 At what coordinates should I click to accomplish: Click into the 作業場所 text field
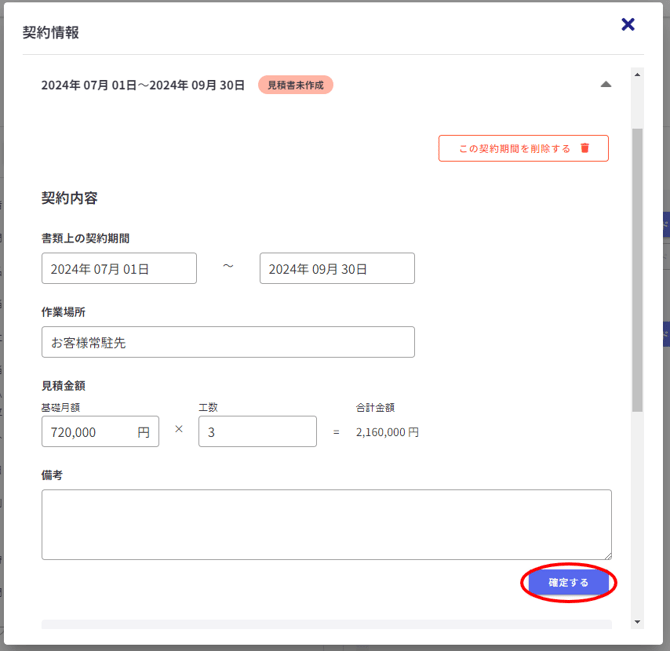click(x=228, y=342)
